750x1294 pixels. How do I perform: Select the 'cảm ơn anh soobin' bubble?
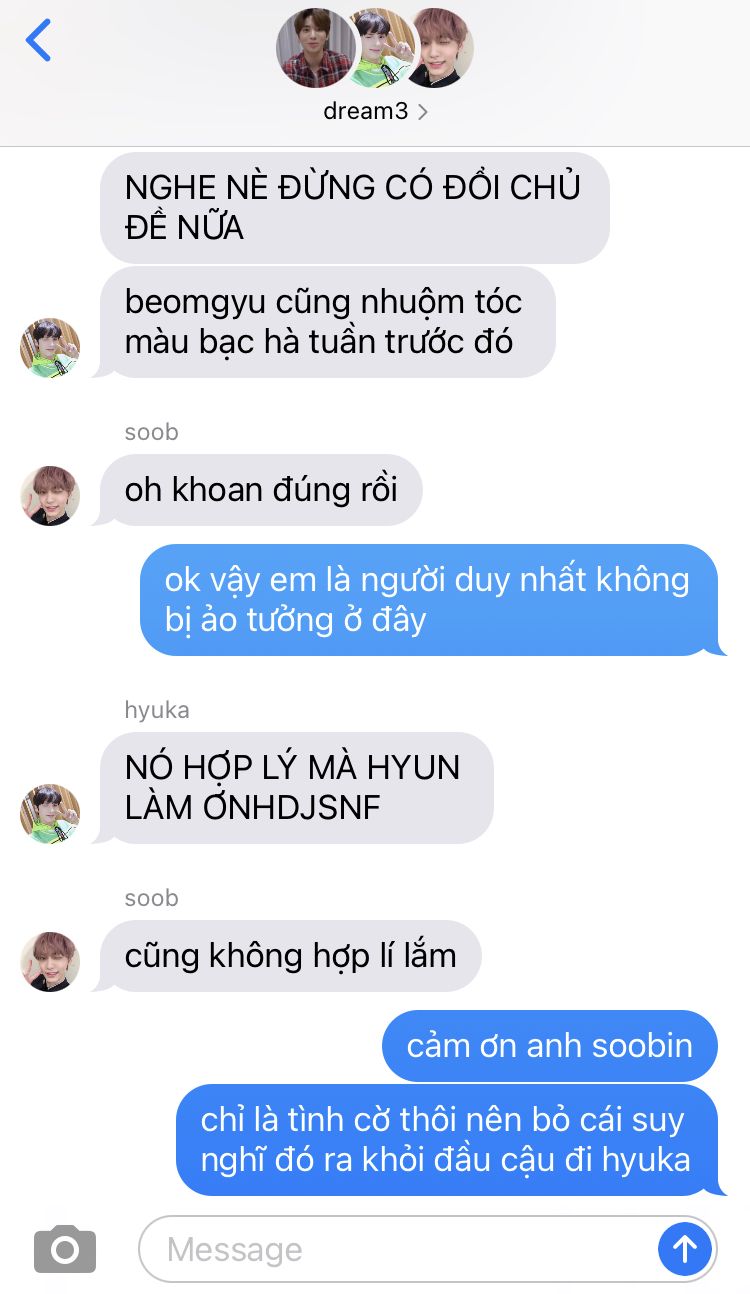tap(550, 1046)
